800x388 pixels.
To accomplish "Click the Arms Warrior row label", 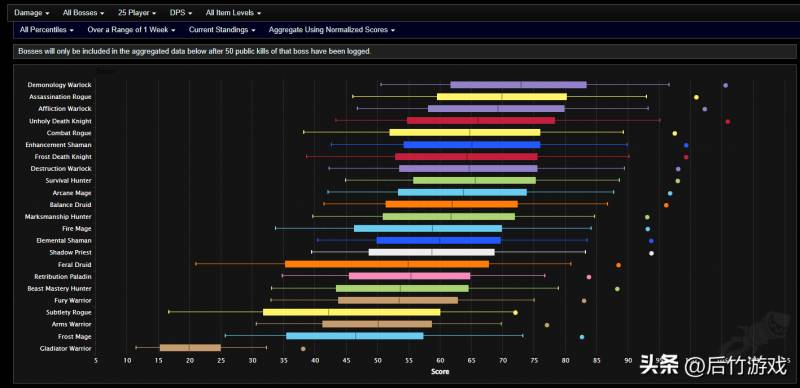I will coord(71,324).
